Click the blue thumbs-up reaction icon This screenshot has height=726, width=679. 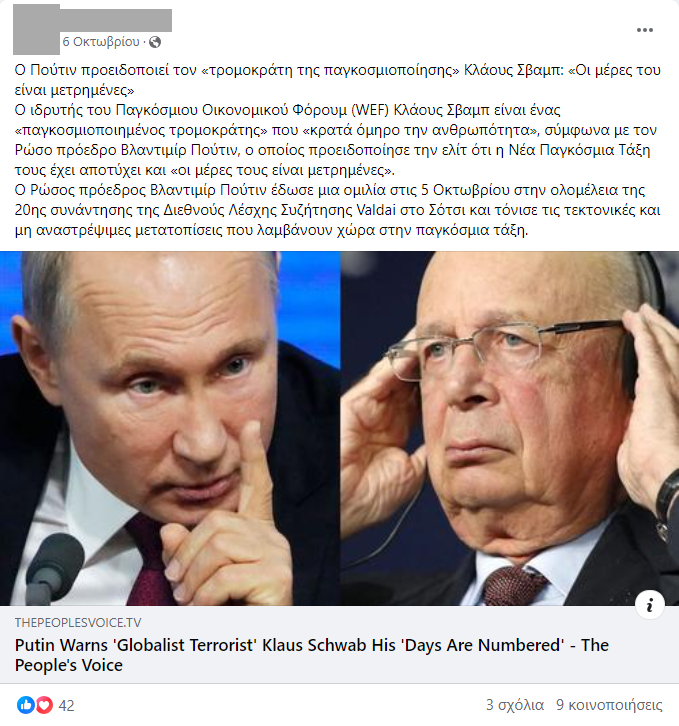26,705
